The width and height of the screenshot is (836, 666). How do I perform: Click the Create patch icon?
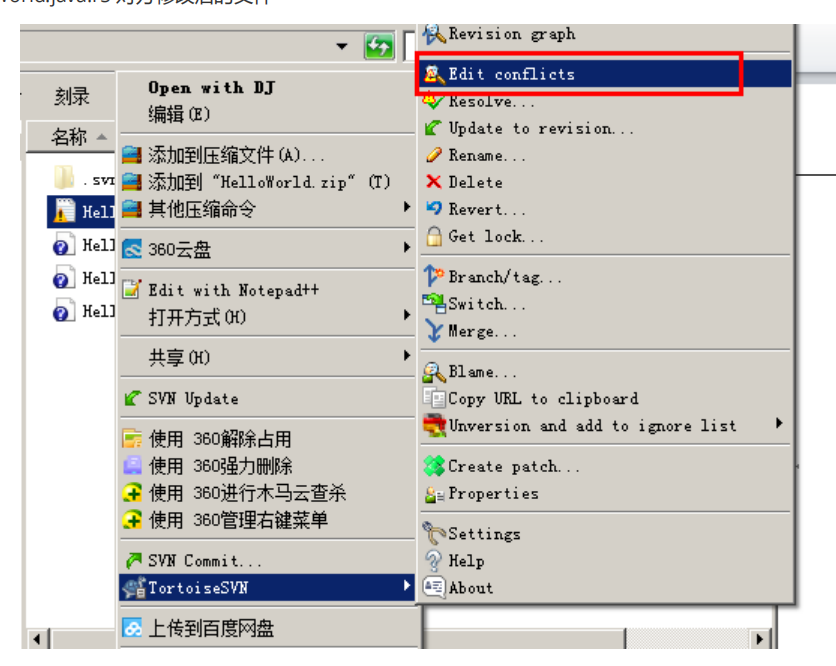(434, 466)
